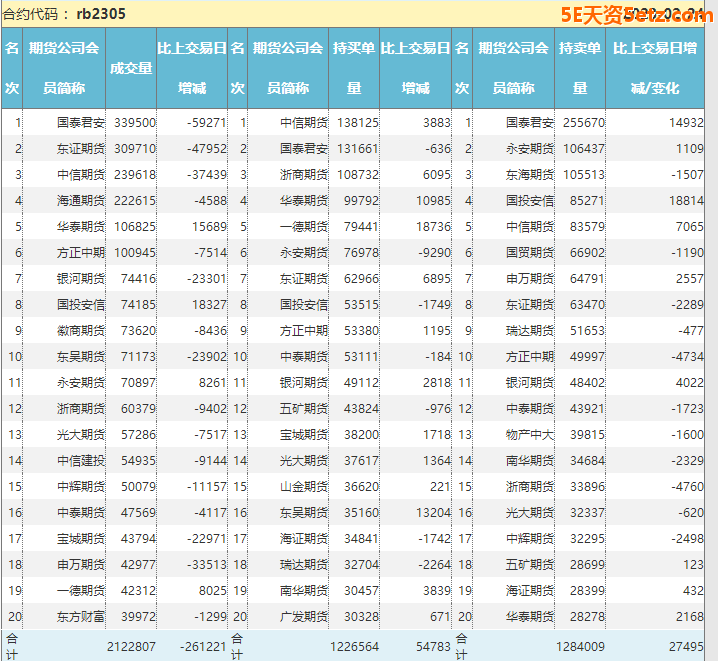Click long position value 53380
718x661 pixels.
pos(361,330)
